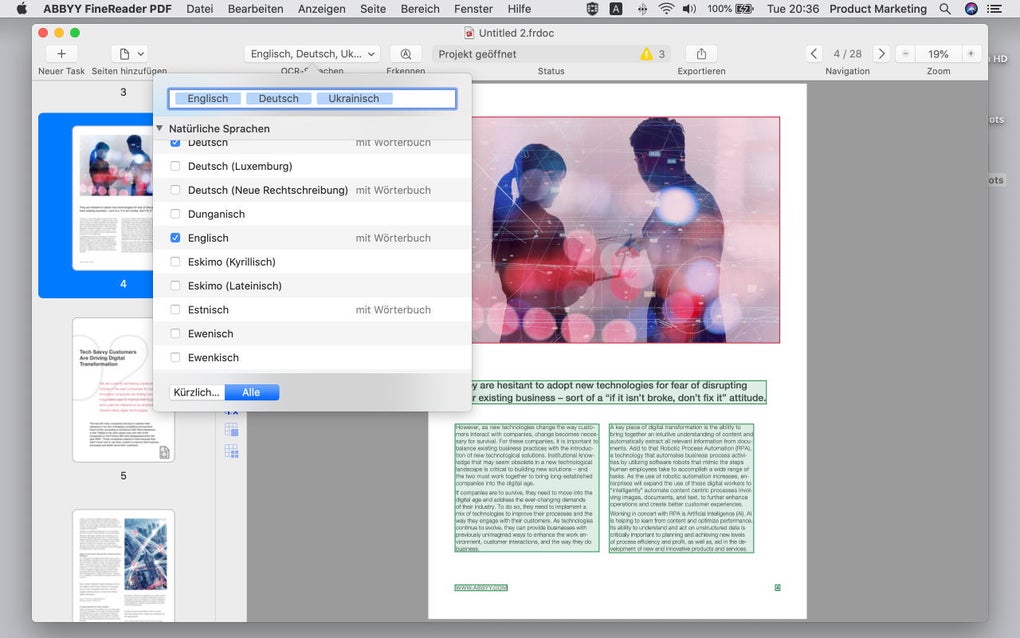Click the Neuer Task plus icon
The image size is (1020, 638).
61,54
